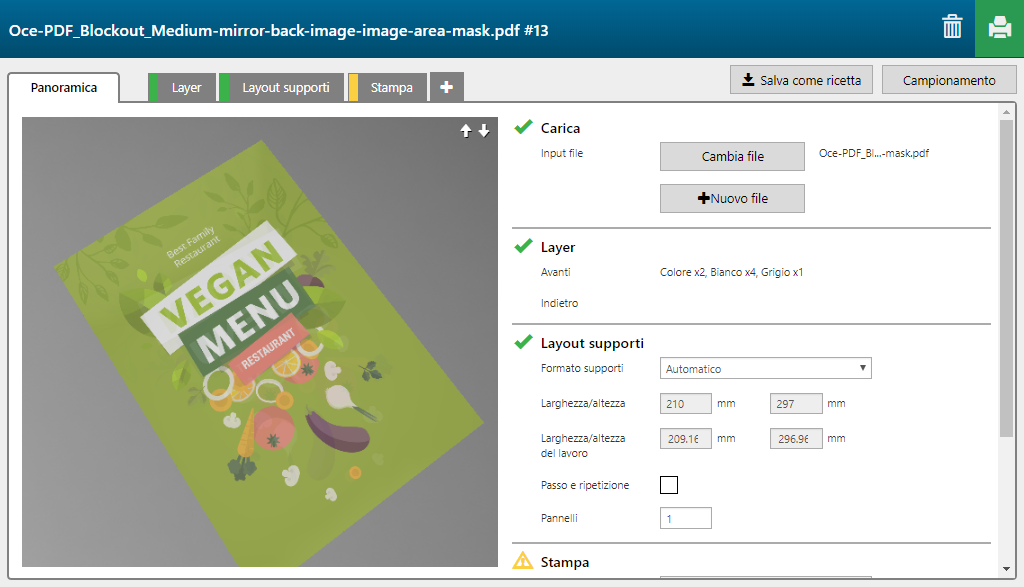Open the Formato supporti dropdown
Viewport: 1024px width, 587px height.
[765, 368]
